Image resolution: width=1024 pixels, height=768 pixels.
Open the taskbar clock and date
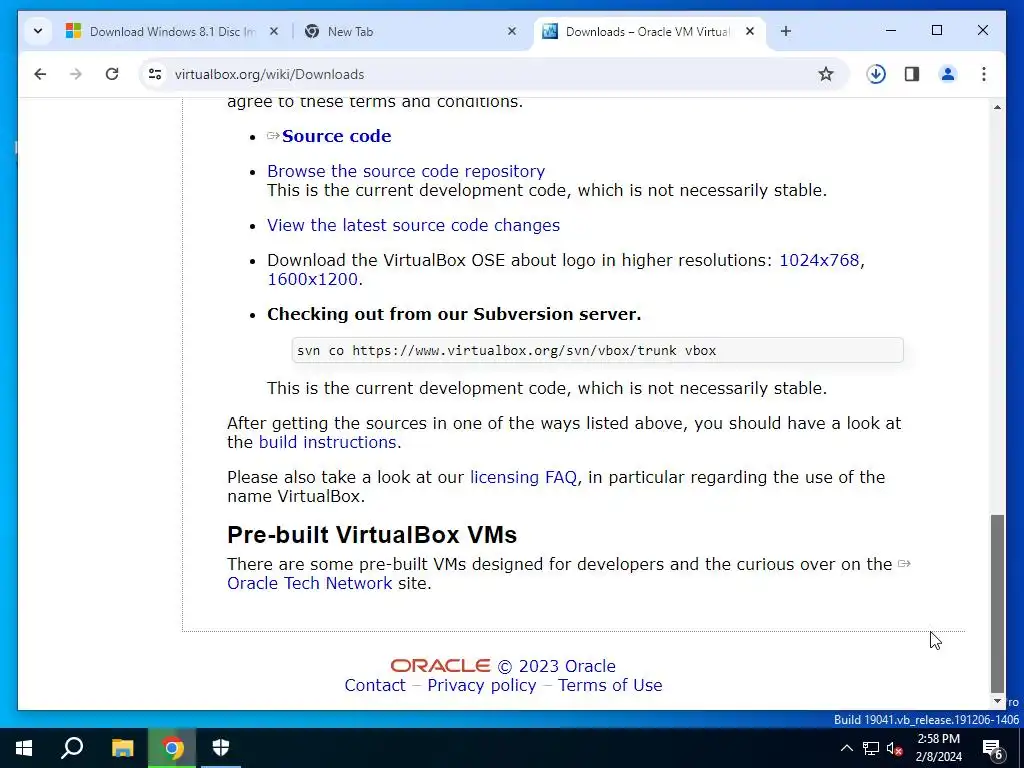[x=938, y=748]
